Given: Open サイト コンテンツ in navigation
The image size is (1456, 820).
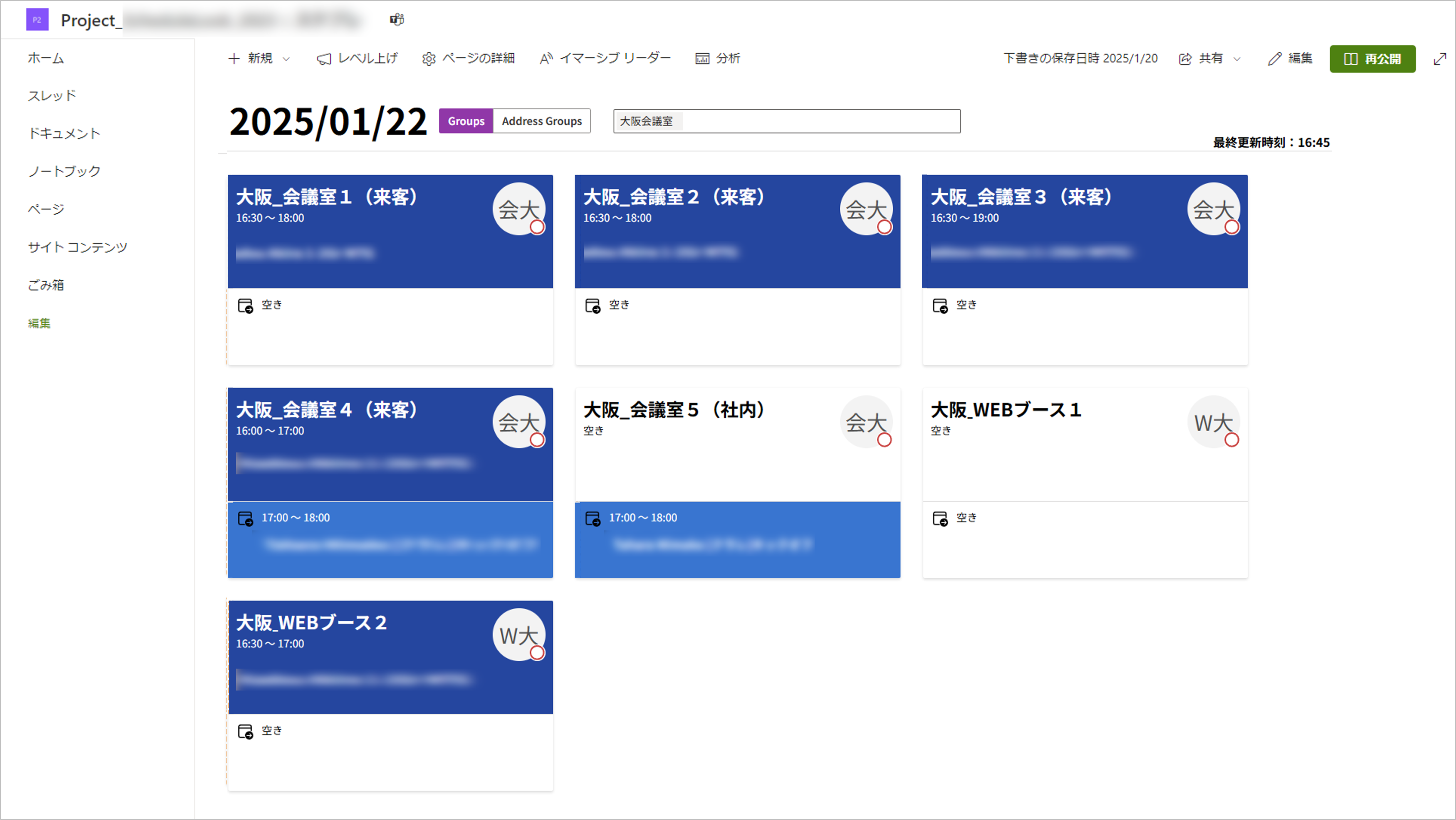Looking at the screenshot, I should 78,247.
